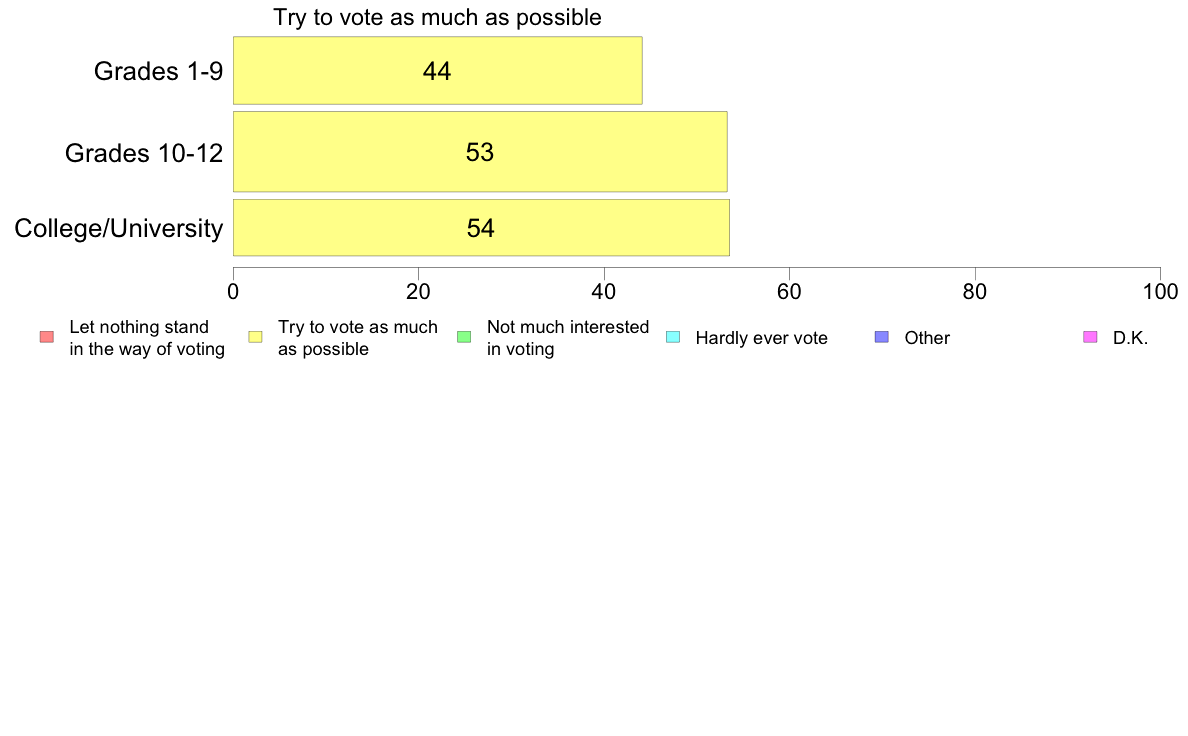Click the 'Not much interested in voting' legend text

tap(567, 338)
